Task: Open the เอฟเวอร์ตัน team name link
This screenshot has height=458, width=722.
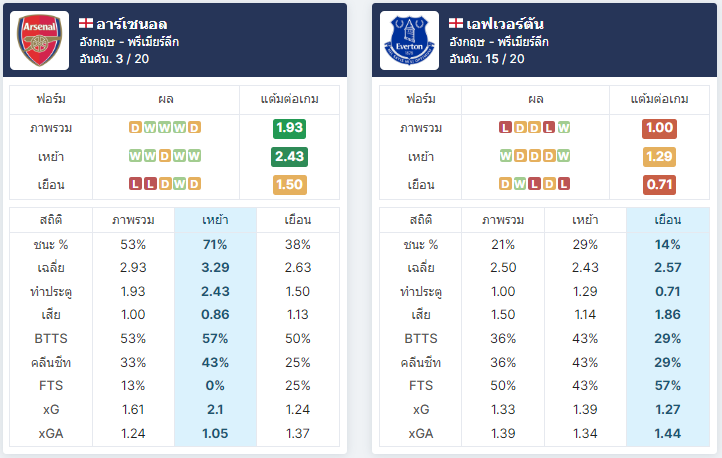Action: (x=505, y=24)
